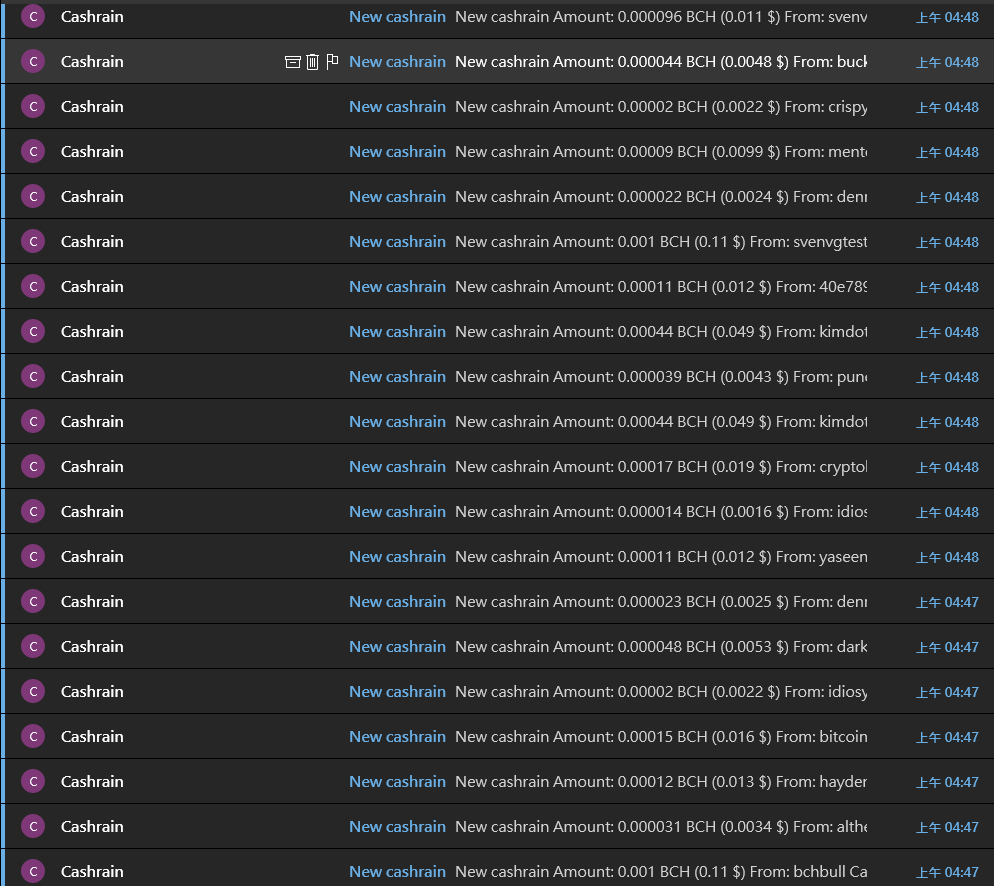Click 04:48 timestamp of 0.000022 BCH email
This screenshot has height=886, width=994.
947,197
